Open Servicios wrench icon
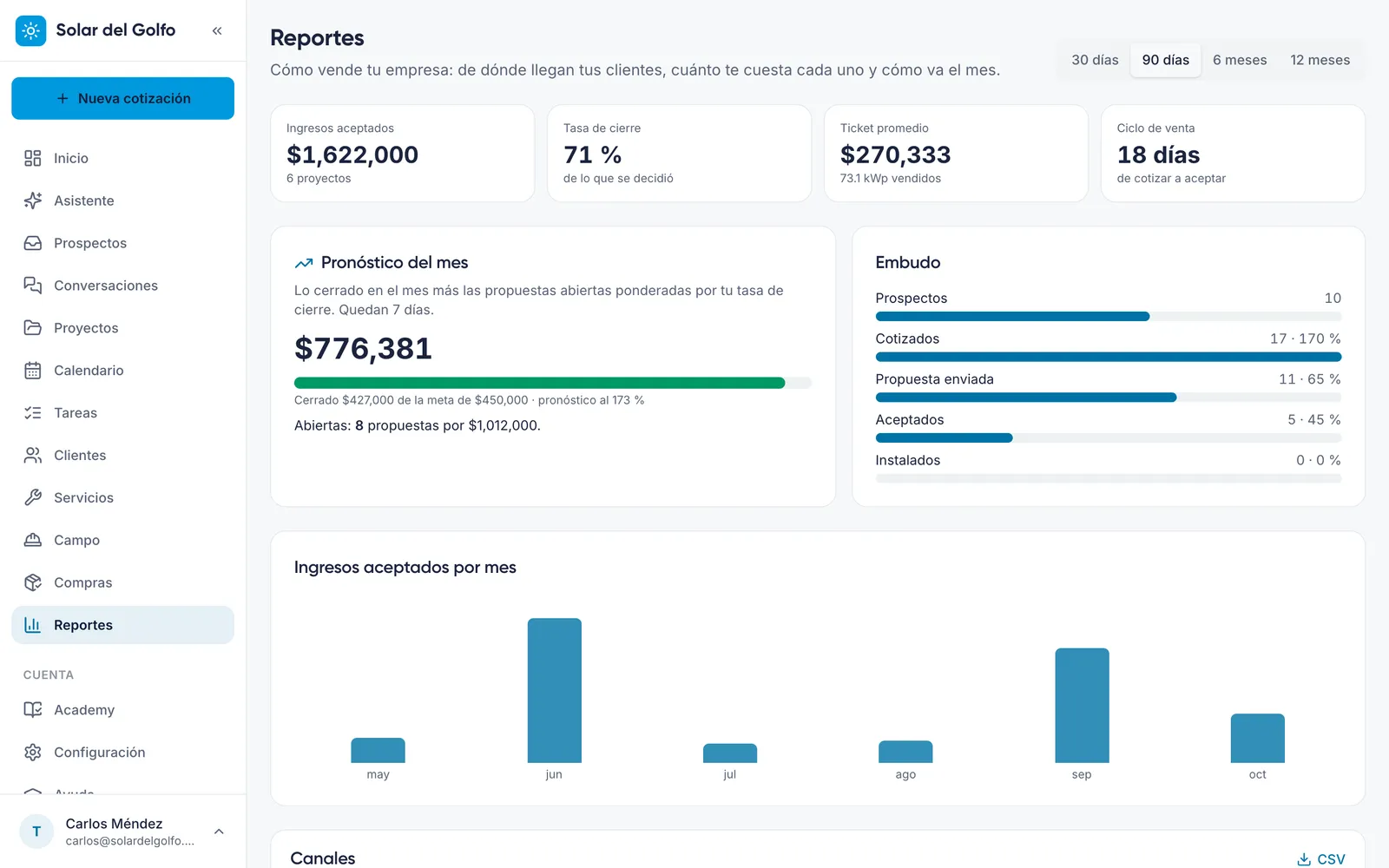The height and width of the screenshot is (868, 1389). coord(33,497)
